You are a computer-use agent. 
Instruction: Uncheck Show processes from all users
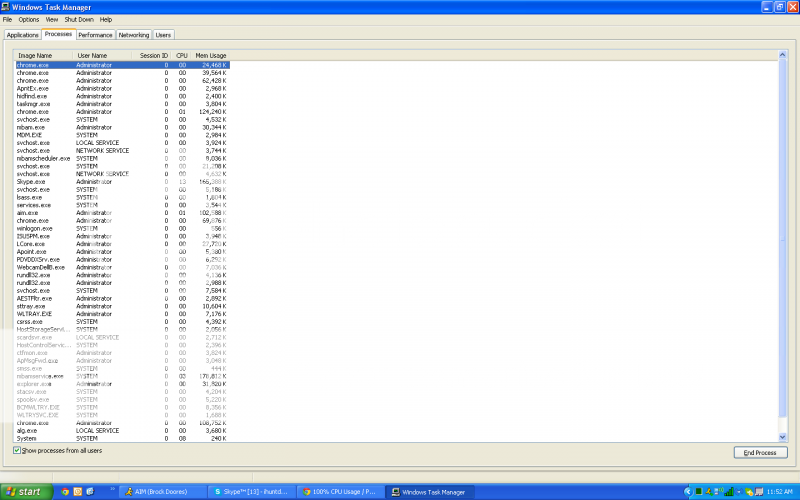point(17,451)
